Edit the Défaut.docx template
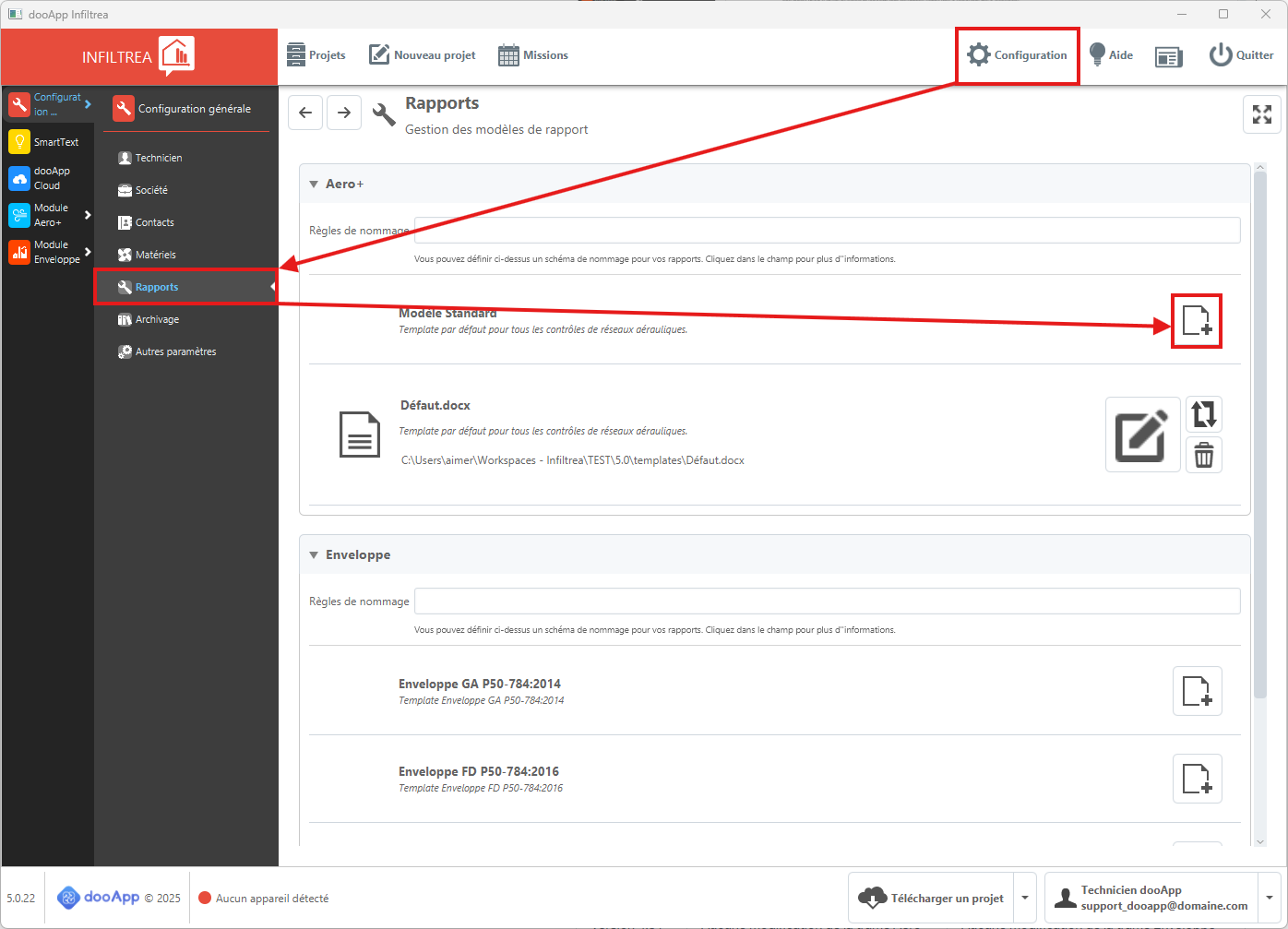 tap(1143, 435)
